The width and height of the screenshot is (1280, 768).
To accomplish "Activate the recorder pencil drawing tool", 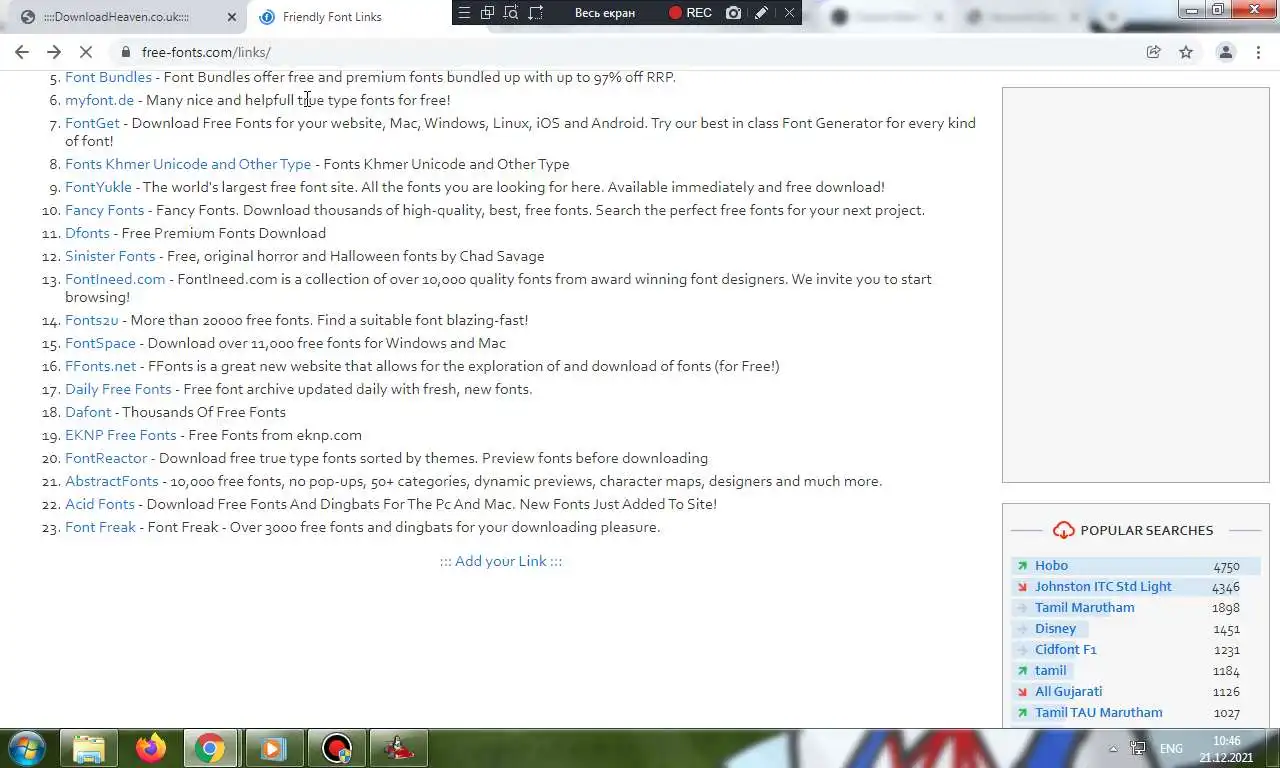I will click(x=762, y=12).
